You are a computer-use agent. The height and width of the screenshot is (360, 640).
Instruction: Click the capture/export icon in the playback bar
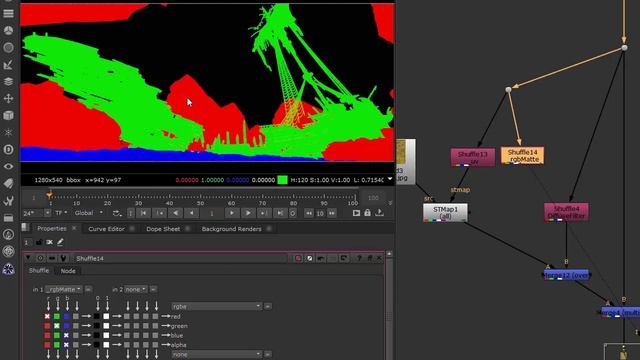coord(380,213)
